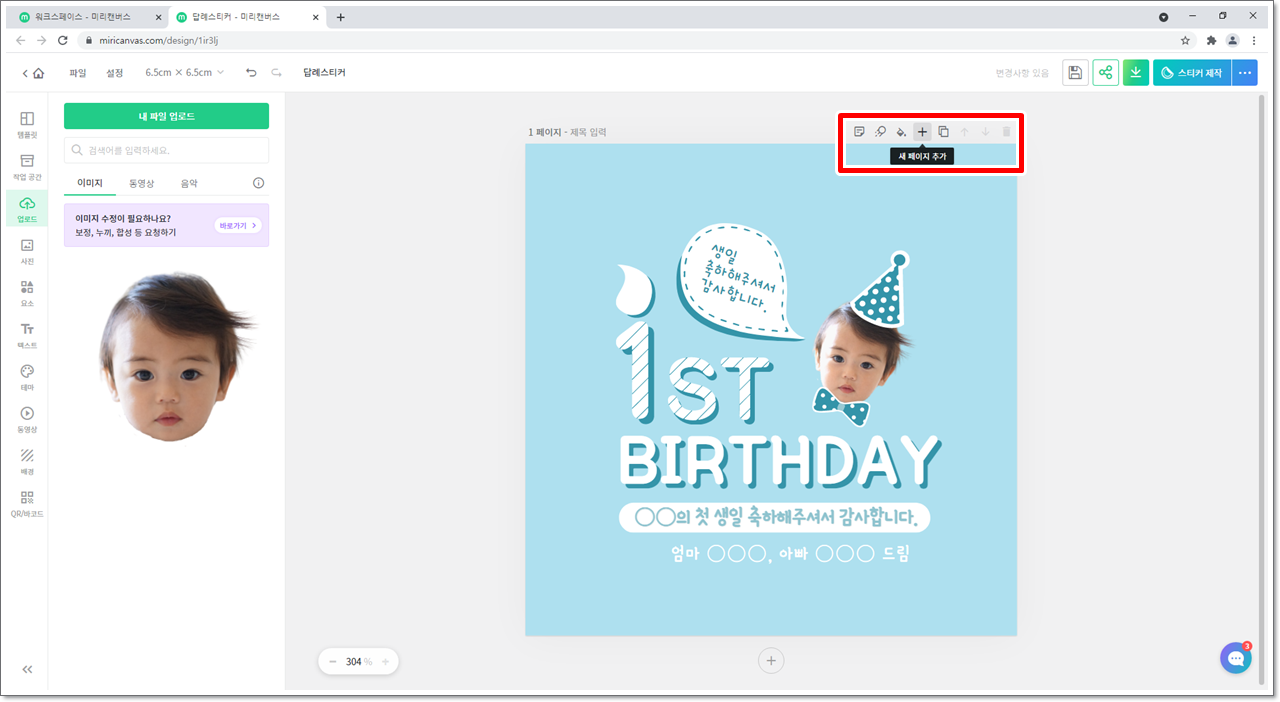Click the page background paint bucket icon

point(901,132)
